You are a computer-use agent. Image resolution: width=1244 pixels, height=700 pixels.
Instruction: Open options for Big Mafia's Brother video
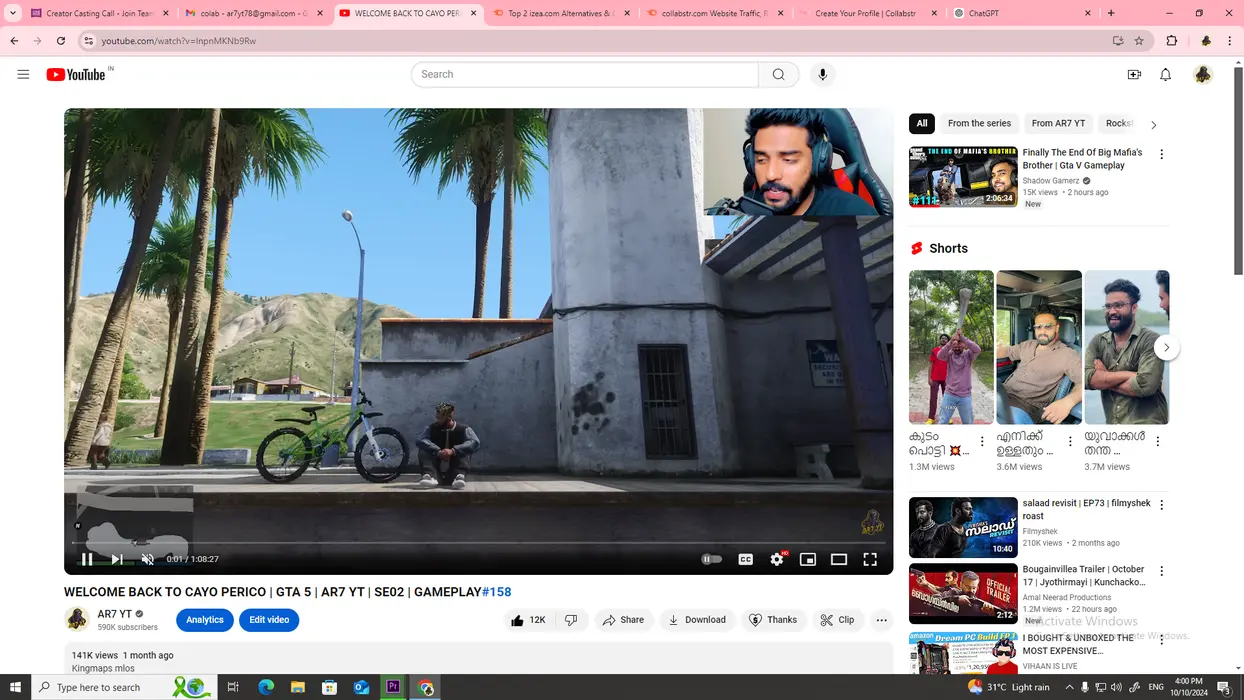[1161, 154]
